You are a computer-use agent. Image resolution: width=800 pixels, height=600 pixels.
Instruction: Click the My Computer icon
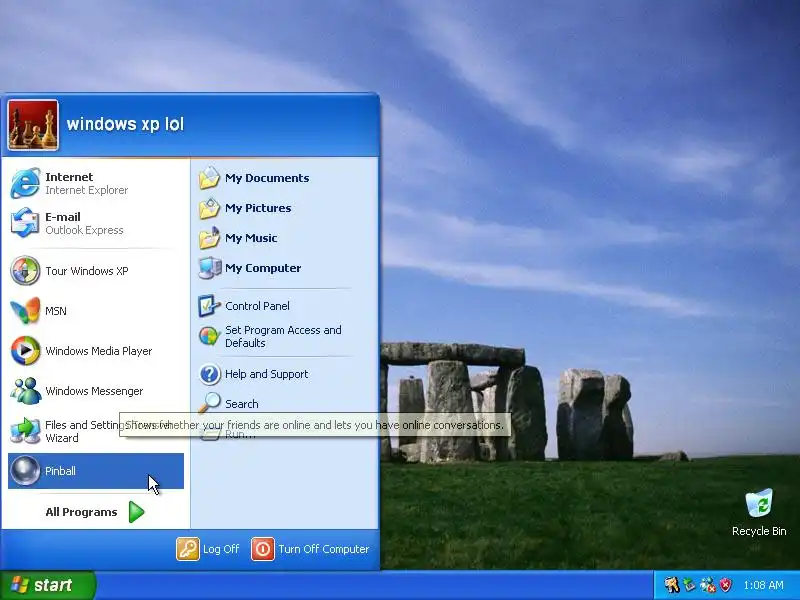(x=210, y=268)
